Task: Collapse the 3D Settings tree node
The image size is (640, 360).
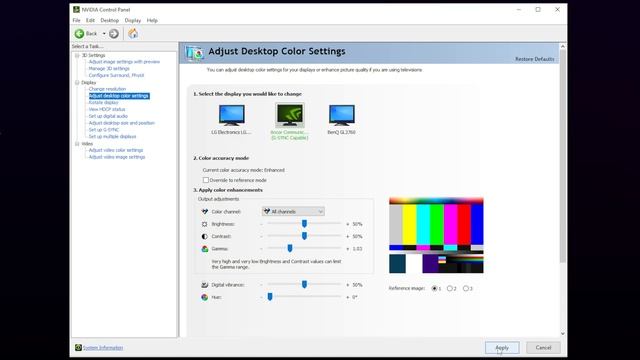Action: [77, 55]
